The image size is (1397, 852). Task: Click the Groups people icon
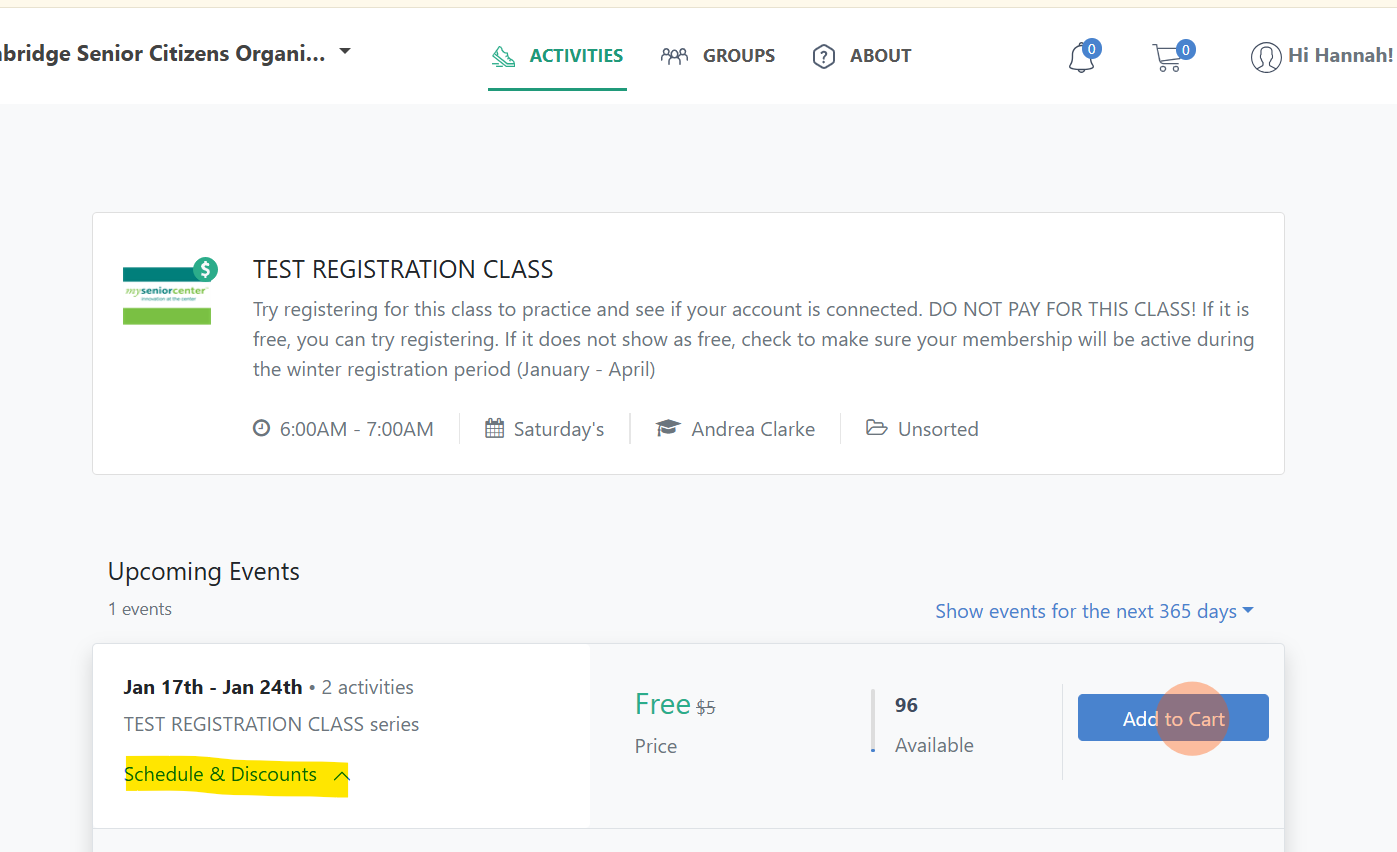(674, 56)
